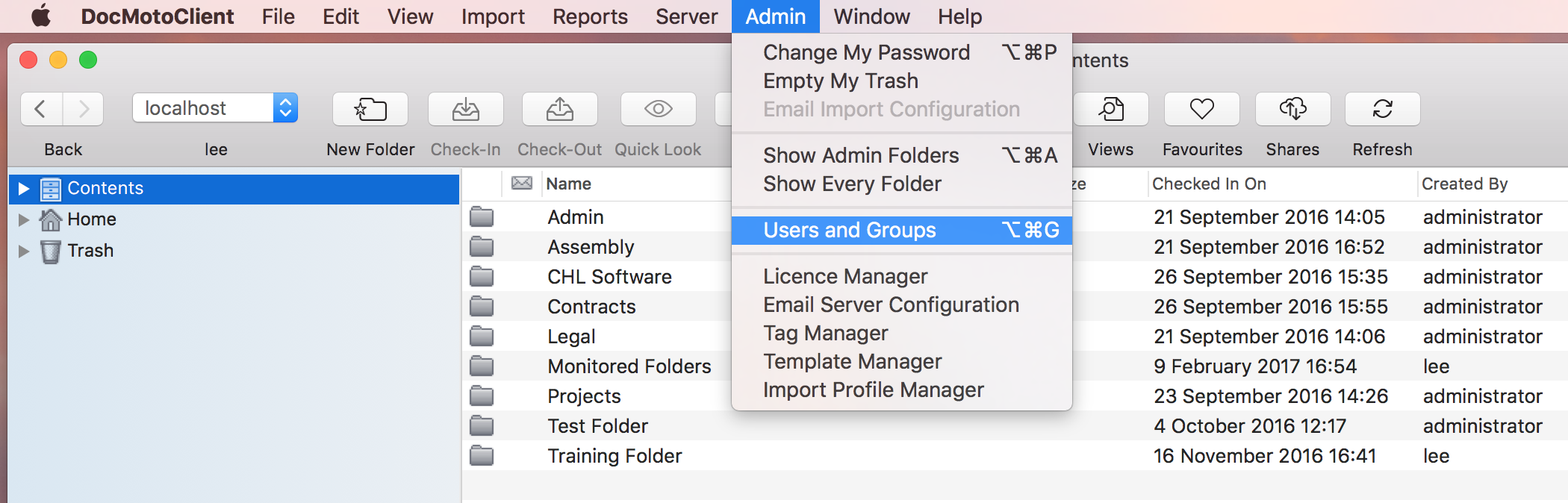Viewport: 1568px width, 503px height.
Task: Click the Refresh toolbar icon
Action: [1383, 109]
